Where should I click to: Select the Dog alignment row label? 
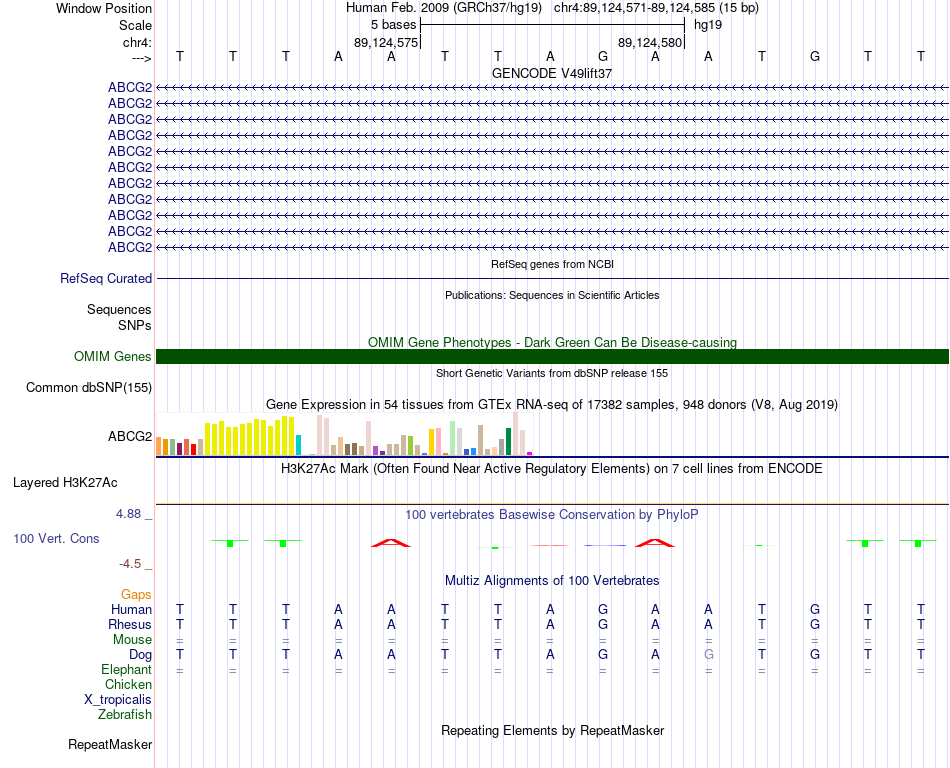tap(140, 655)
